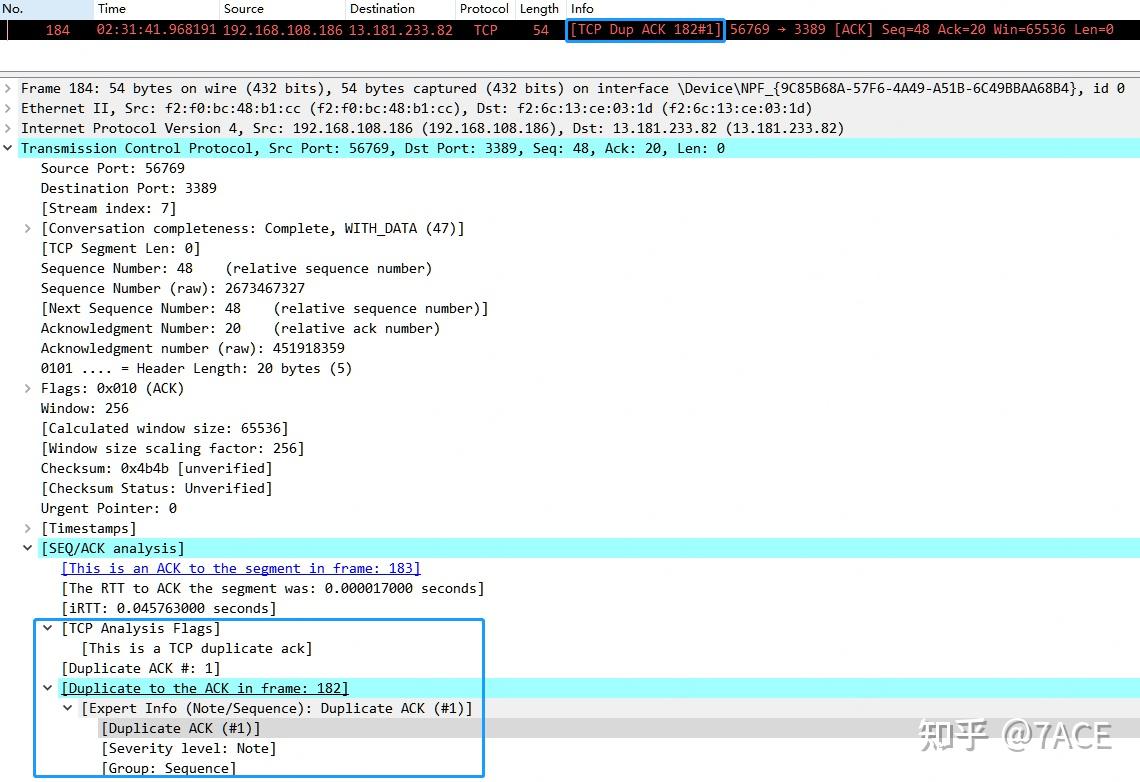The height and width of the screenshot is (782, 1140).
Task: Sort by the Length column header
Action: pos(539,8)
